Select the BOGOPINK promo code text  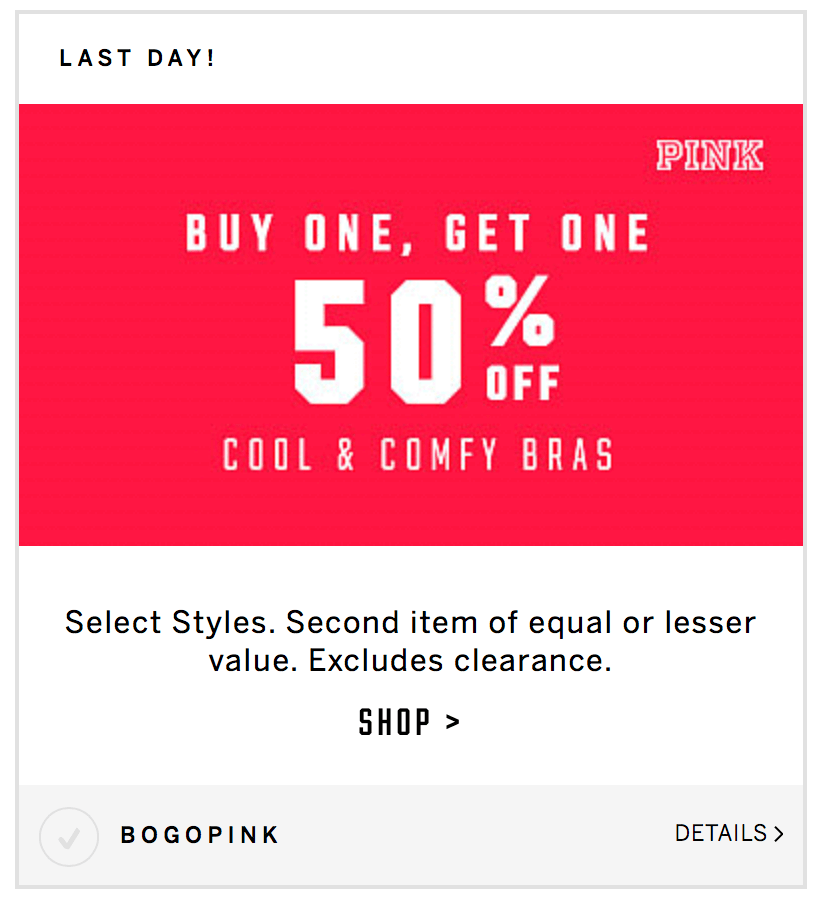(200, 835)
